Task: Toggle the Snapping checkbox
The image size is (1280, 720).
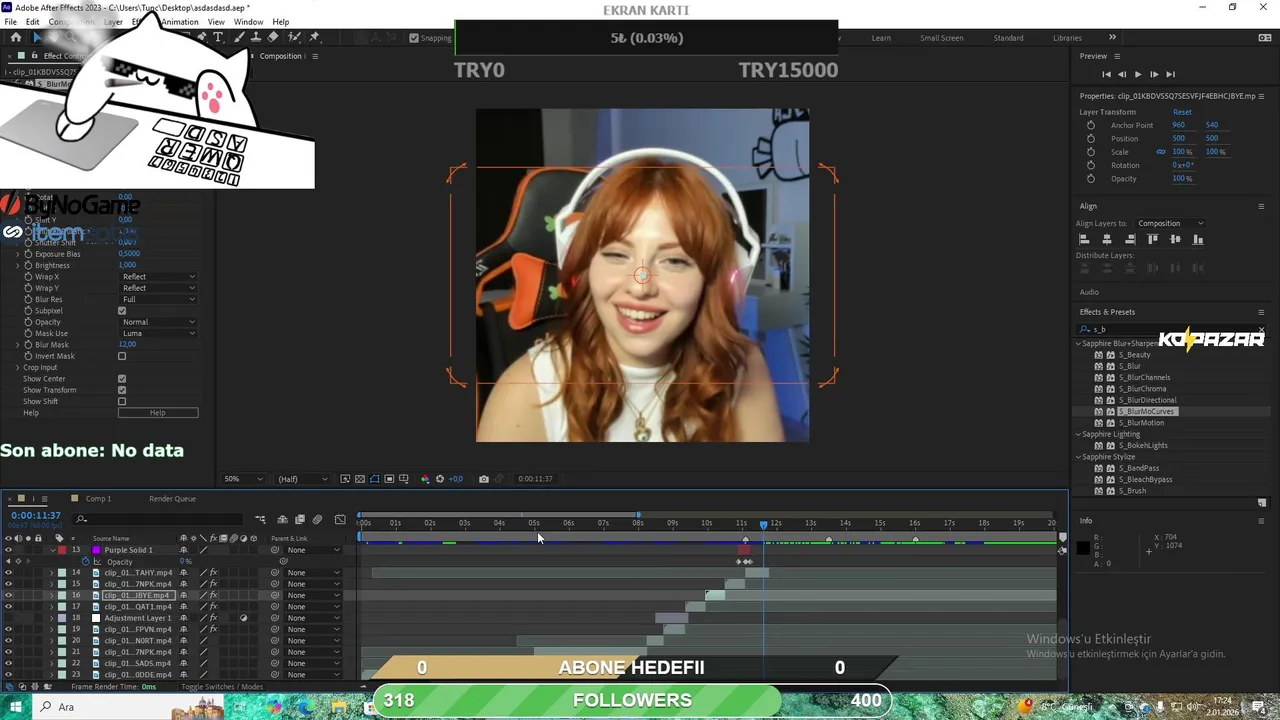Action: click(414, 38)
